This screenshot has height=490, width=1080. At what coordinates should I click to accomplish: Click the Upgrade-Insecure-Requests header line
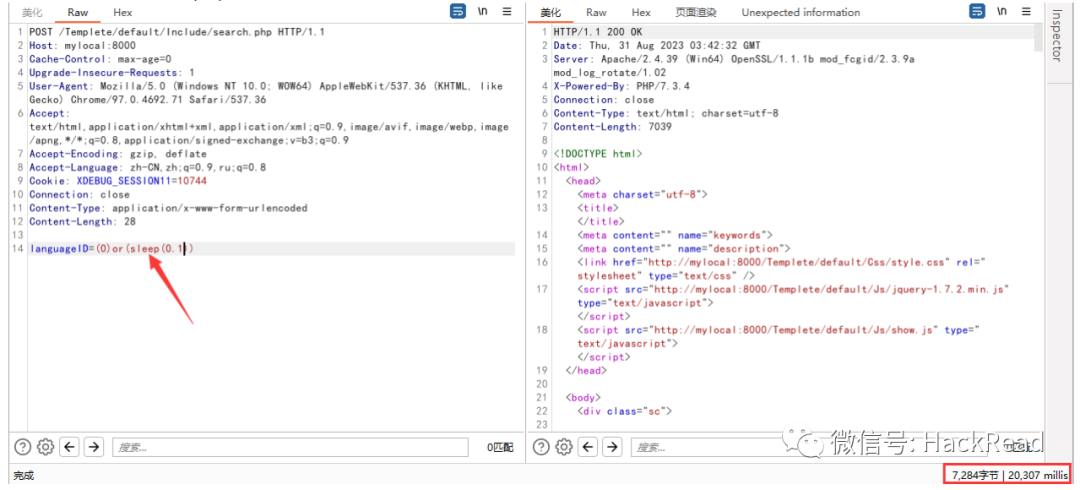click(x=112, y=72)
